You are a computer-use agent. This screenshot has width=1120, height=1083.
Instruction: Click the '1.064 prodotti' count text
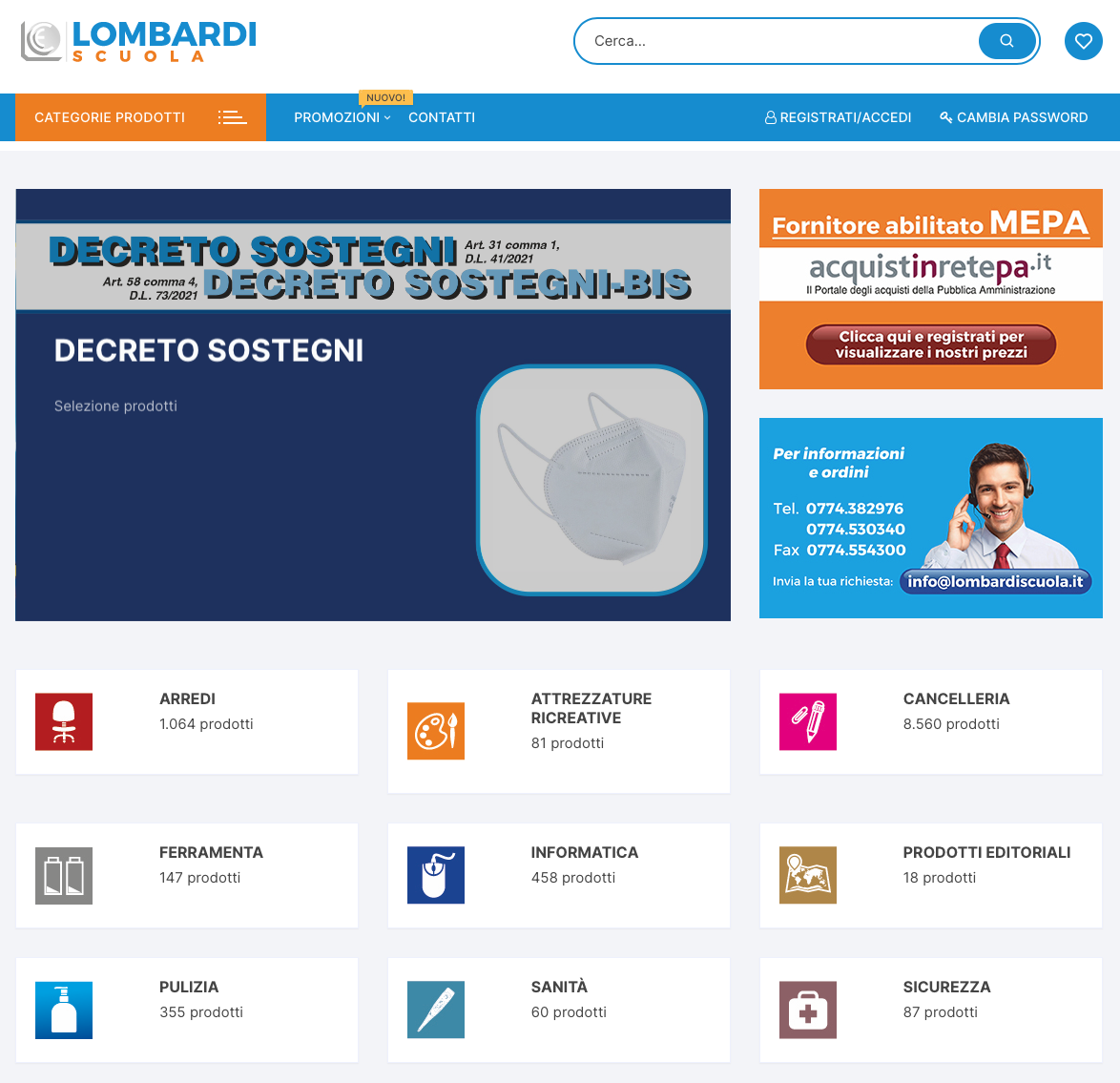(x=206, y=723)
